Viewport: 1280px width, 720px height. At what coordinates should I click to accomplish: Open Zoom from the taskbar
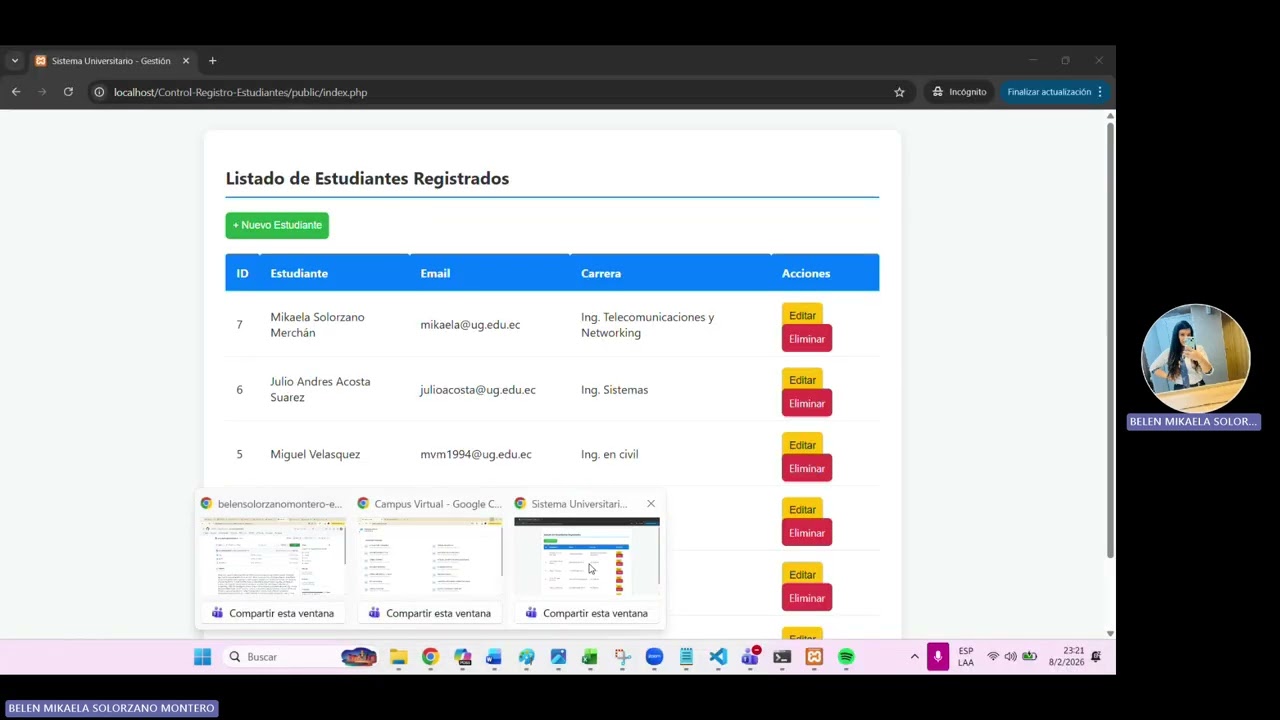[654, 657]
